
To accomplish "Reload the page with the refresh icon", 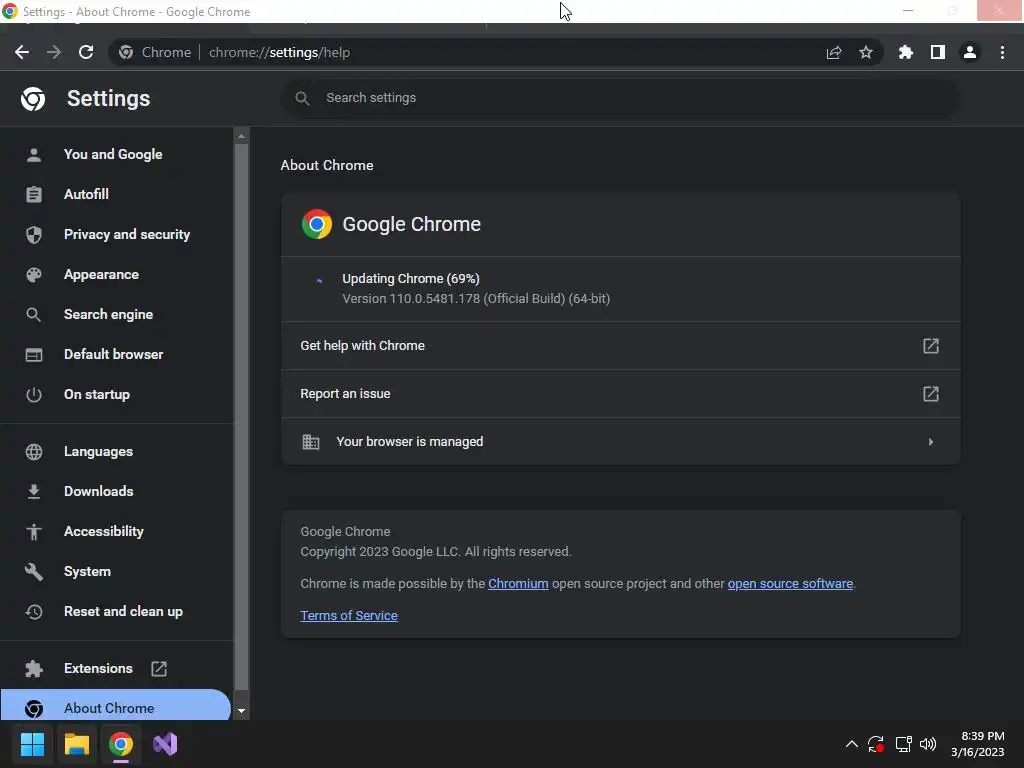I will (86, 52).
